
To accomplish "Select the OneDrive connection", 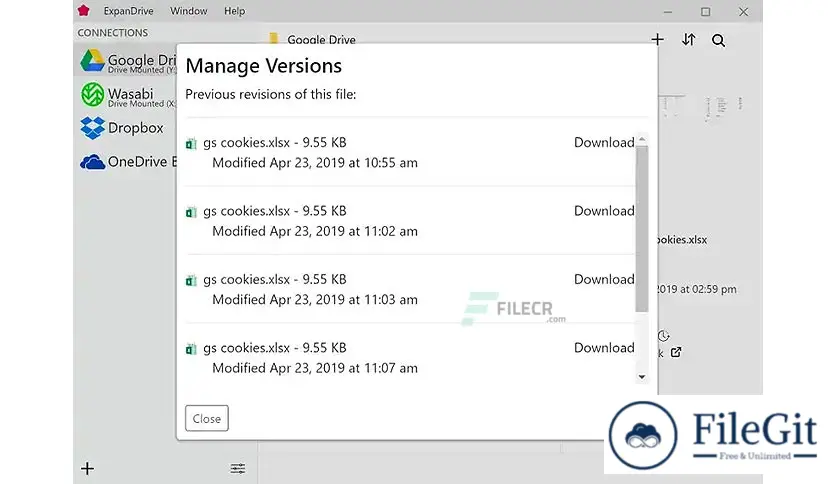I will tap(128, 162).
